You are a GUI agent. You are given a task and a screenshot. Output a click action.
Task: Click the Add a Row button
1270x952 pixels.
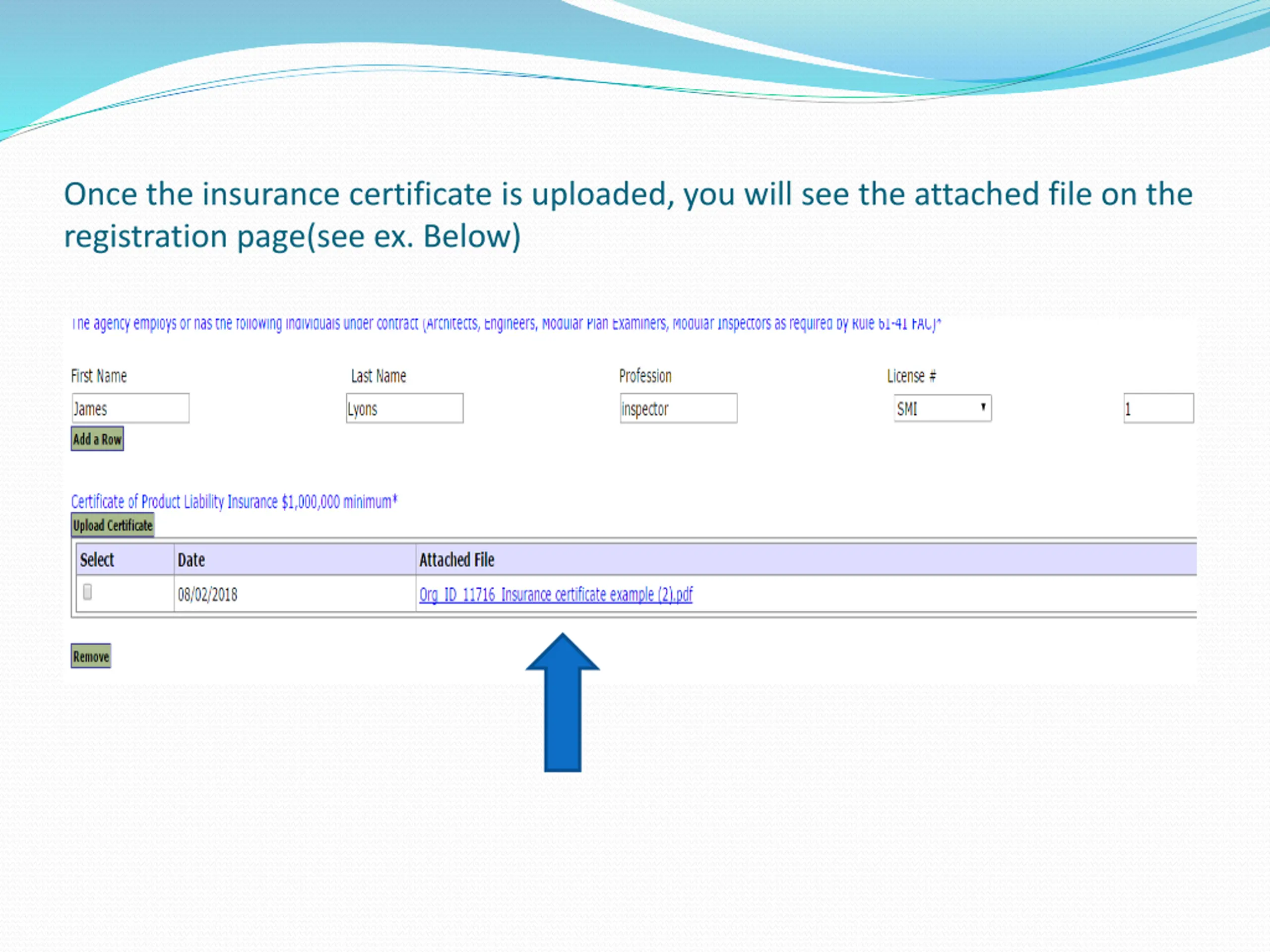98,439
